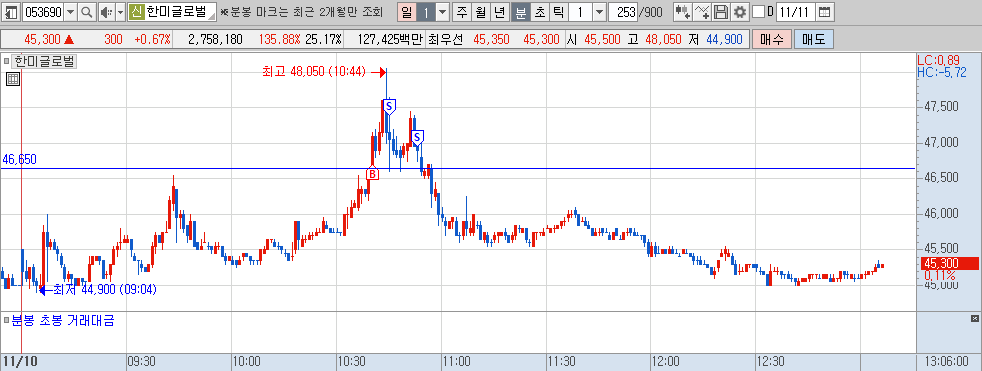Click the red B buy marker

pos(372,173)
